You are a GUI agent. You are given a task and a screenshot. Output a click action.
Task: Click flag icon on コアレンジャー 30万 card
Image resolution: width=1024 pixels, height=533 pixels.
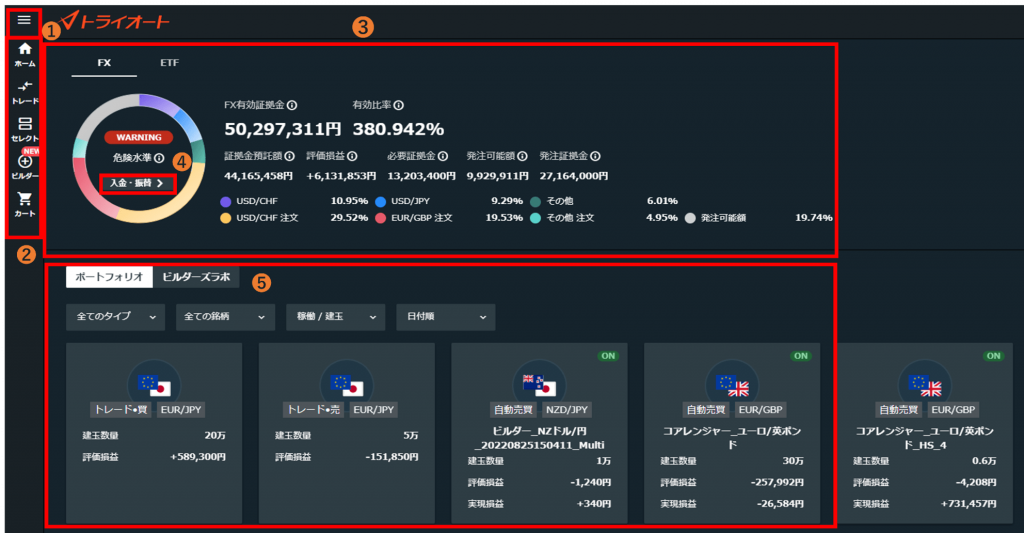(732, 385)
